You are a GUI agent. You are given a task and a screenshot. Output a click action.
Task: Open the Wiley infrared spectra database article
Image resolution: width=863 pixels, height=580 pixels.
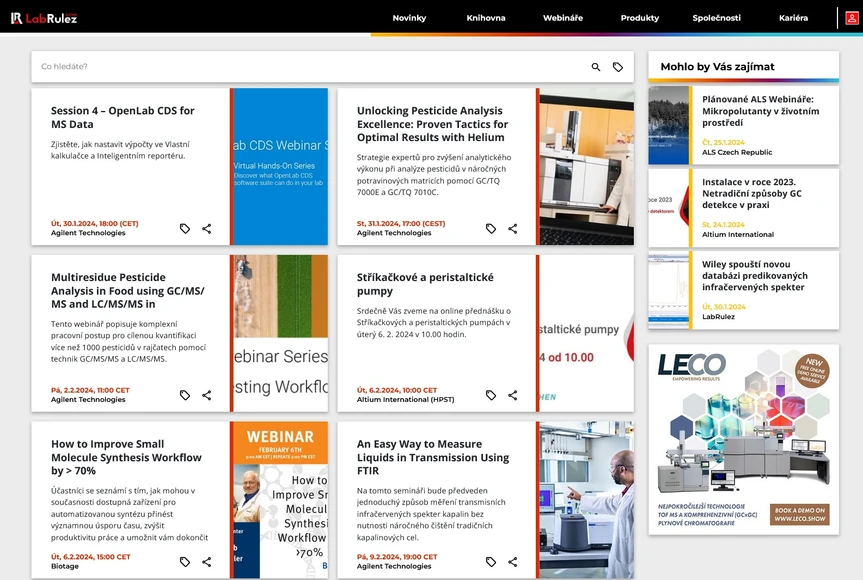[755, 278]
